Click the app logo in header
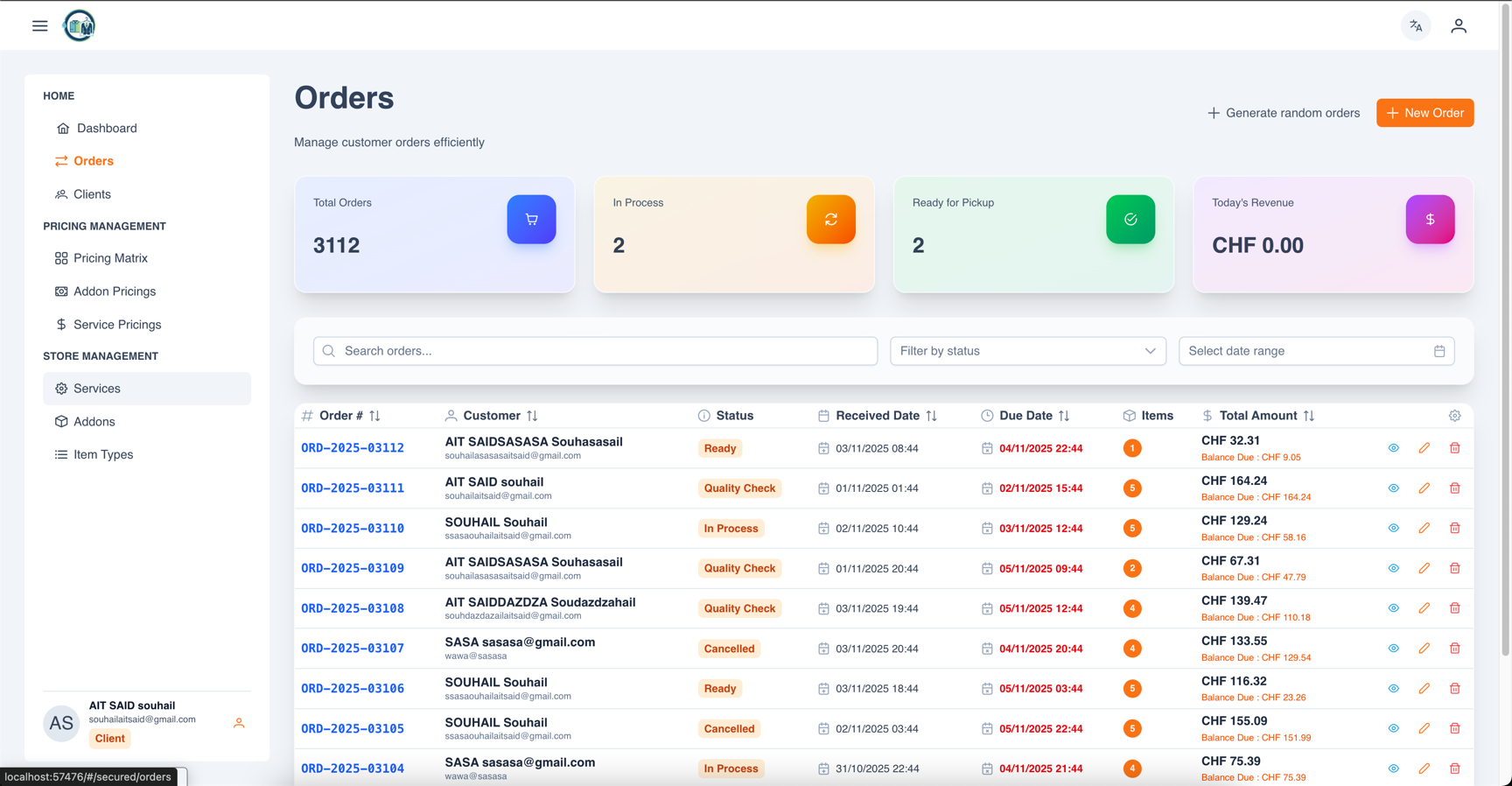The height and width of the screenshot is (786, 1512). (x=79, y=25)
